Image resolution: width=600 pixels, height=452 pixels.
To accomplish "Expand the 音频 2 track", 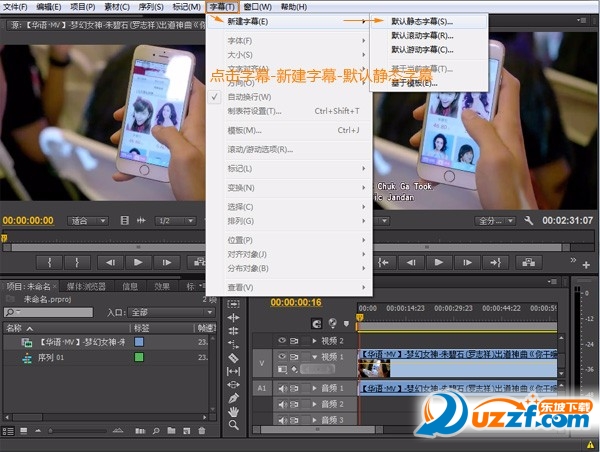I will tap(315, 404).
